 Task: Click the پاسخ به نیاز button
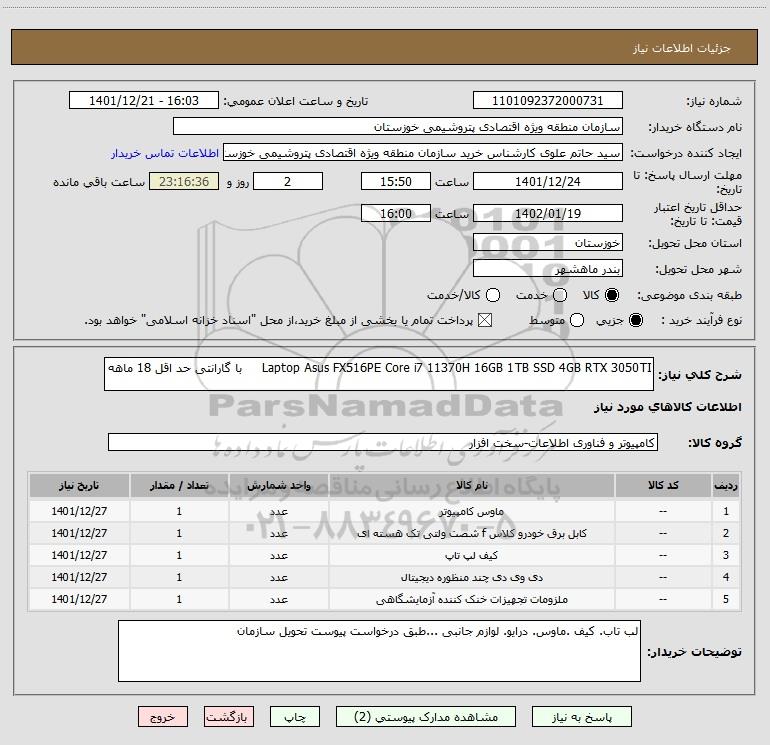click(582, 717)
